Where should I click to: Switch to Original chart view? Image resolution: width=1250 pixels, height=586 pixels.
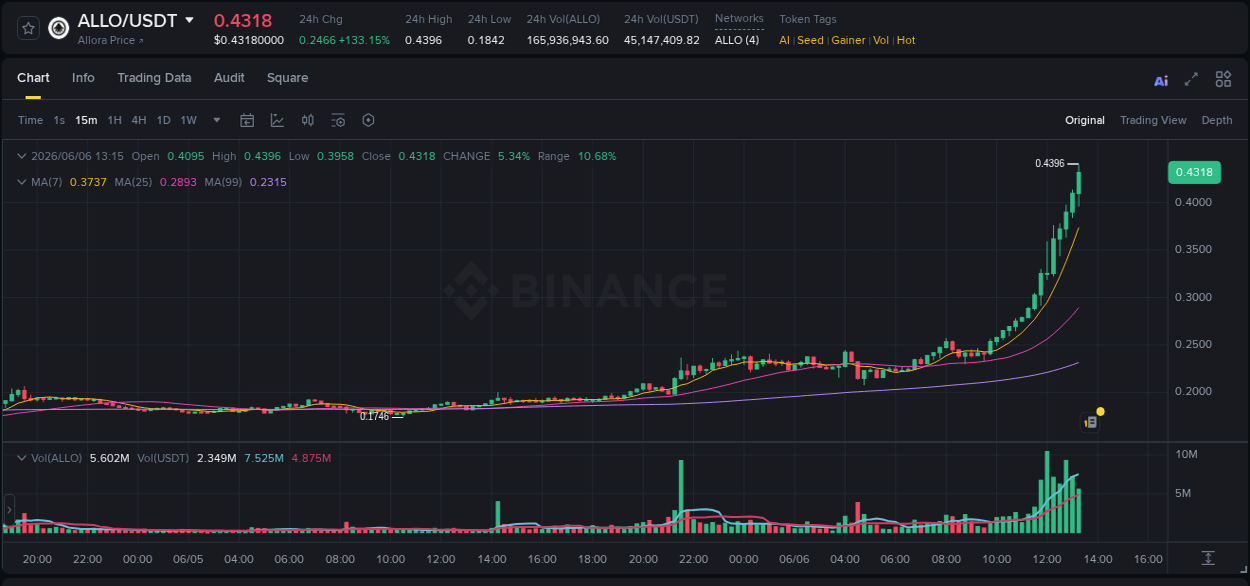1085,120
